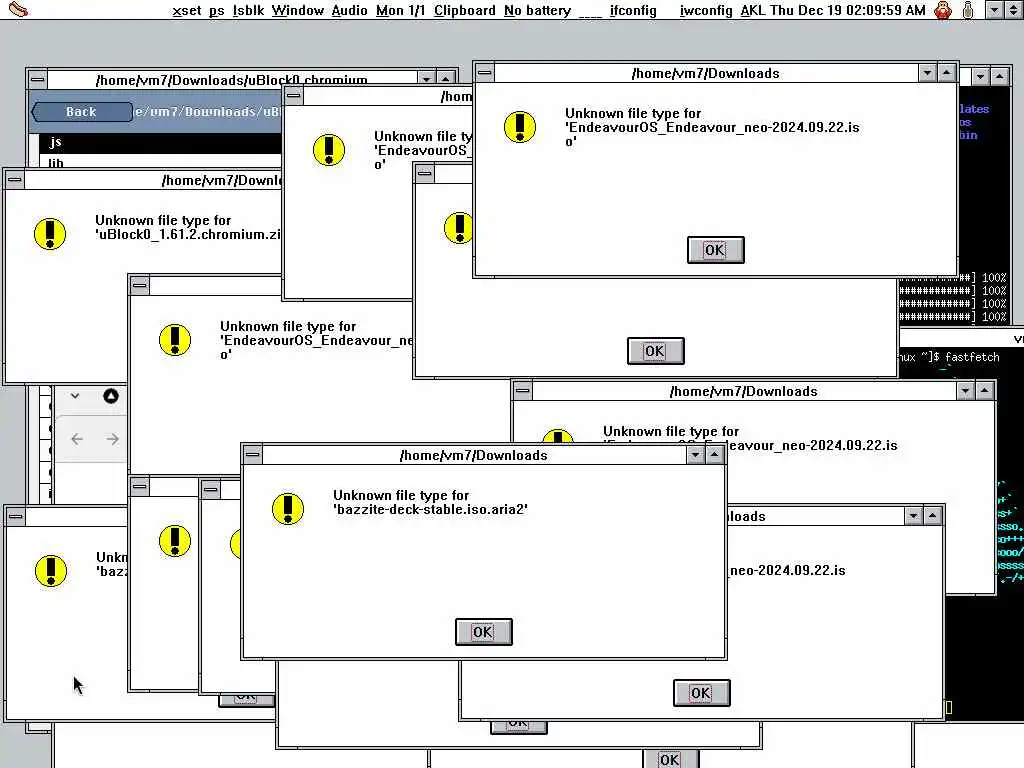The image size is (1024, 768).
Task: Click 'uBlock0_1.61.2.chromium.zi' message text
Action: click(x=188, y=234)
